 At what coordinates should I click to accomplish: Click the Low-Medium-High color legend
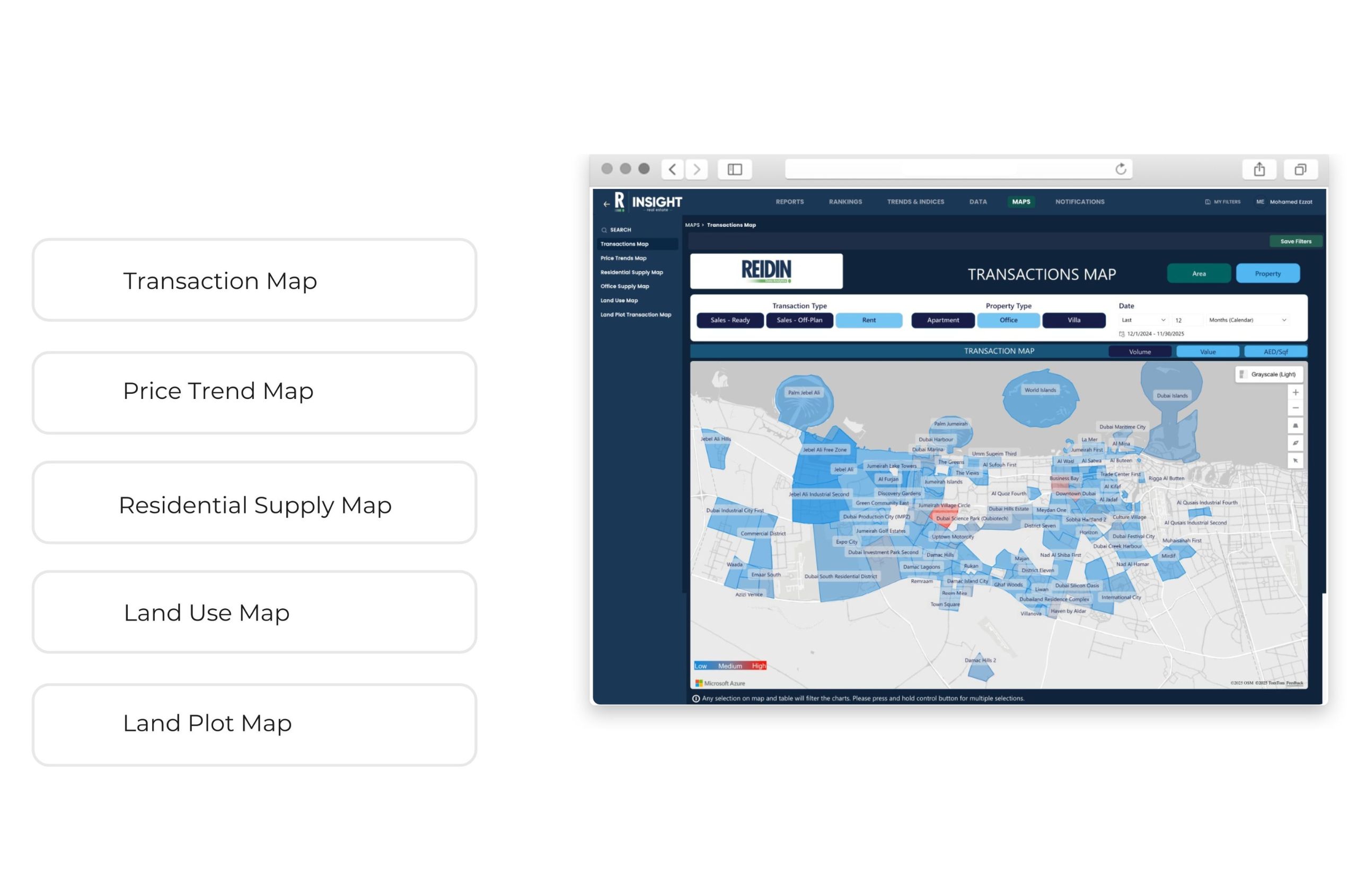[x=729, y=666]
